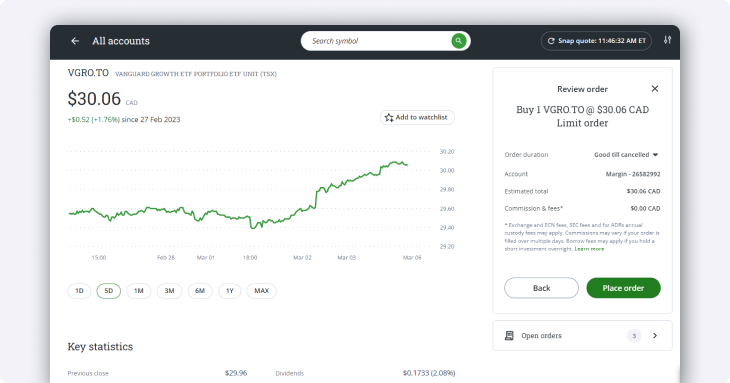Click the refresh icon in Snap quote
Viewport: 730px width, 383px height.
coord(551,41)
